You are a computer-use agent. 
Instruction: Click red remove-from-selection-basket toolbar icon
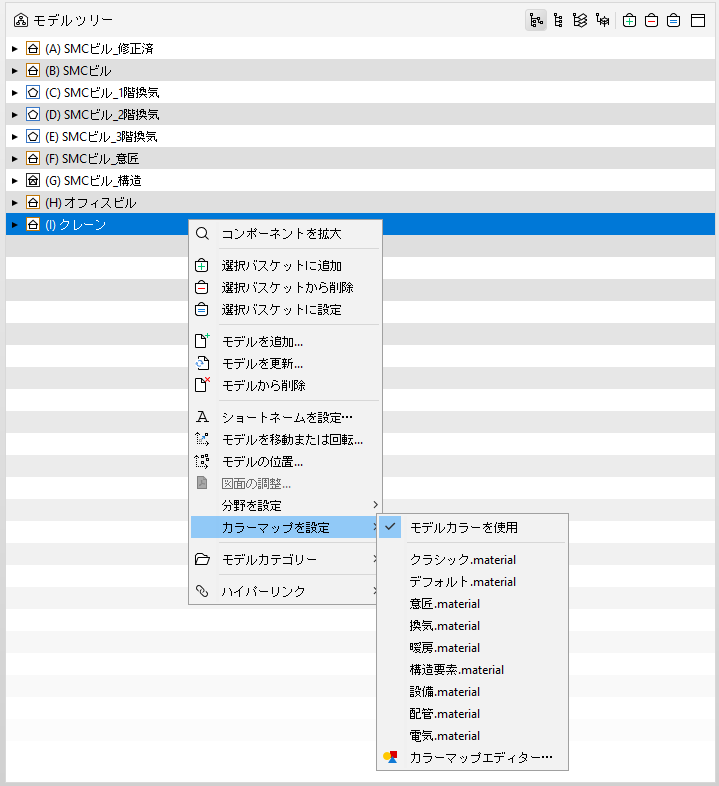click(651, 21)
